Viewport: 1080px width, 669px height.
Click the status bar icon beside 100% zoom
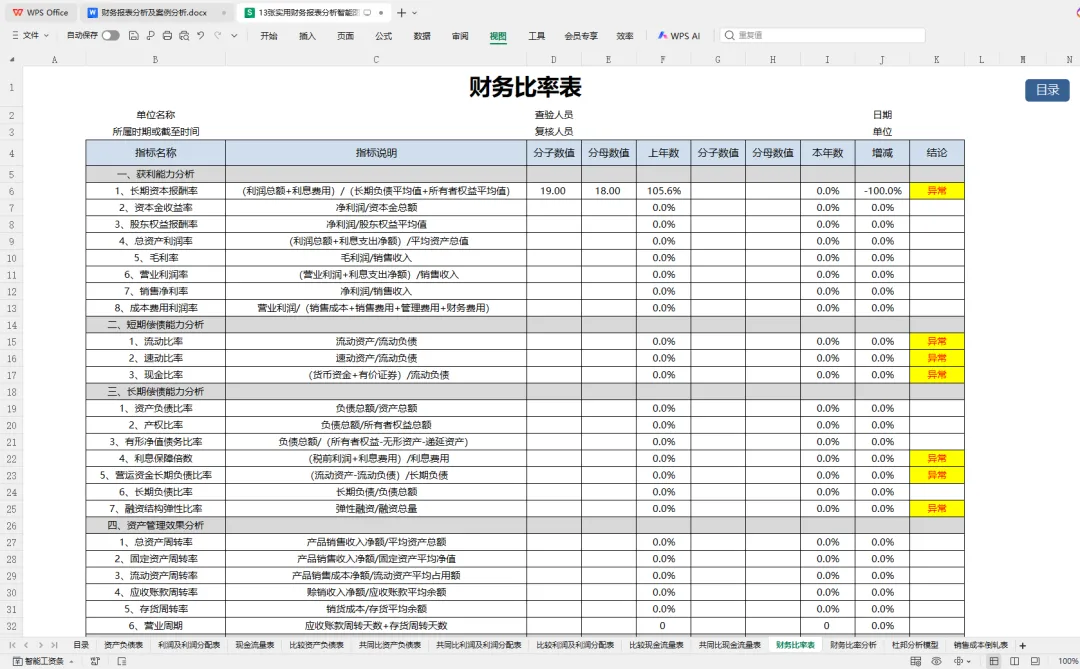pos(1035,661)
